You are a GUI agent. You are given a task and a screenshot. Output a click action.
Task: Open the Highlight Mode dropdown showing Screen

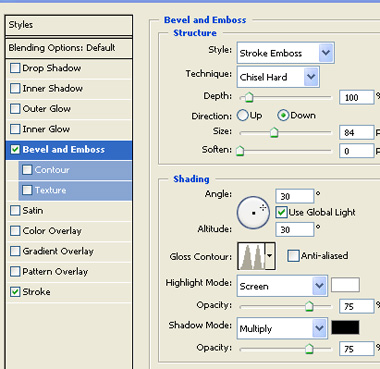282,286
